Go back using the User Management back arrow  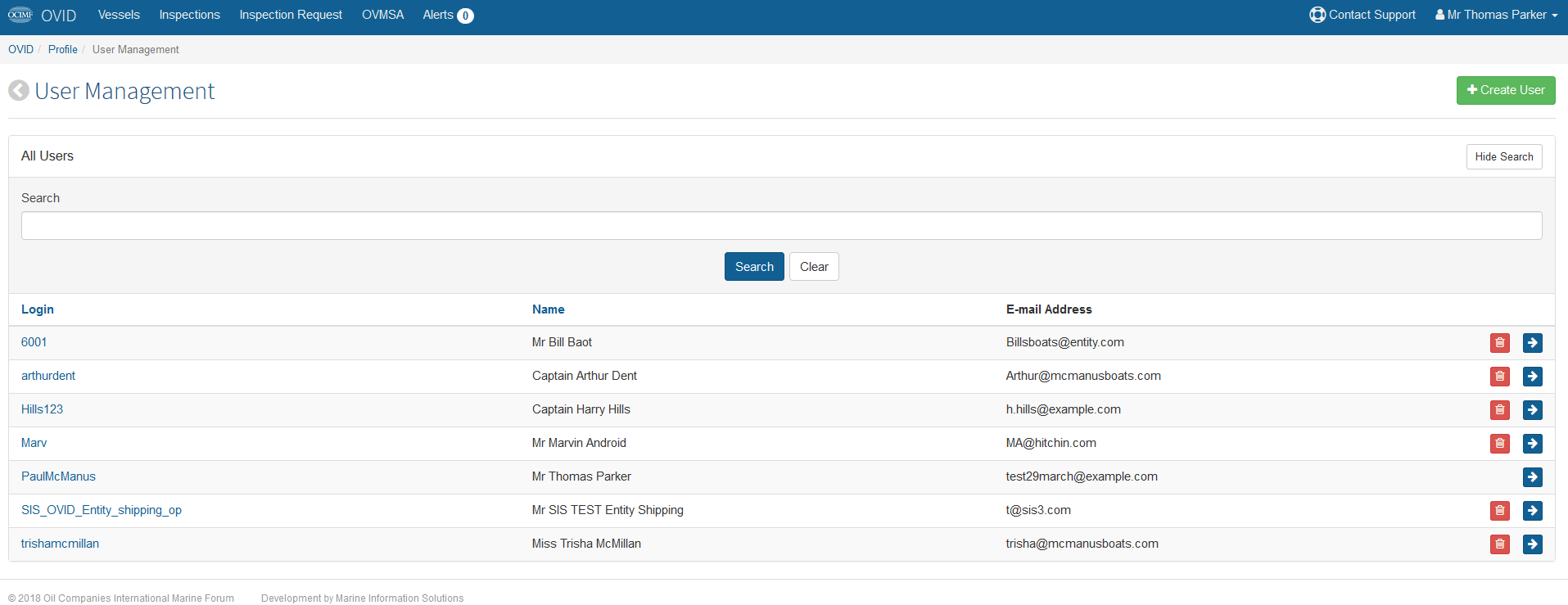tap(19, 90)
